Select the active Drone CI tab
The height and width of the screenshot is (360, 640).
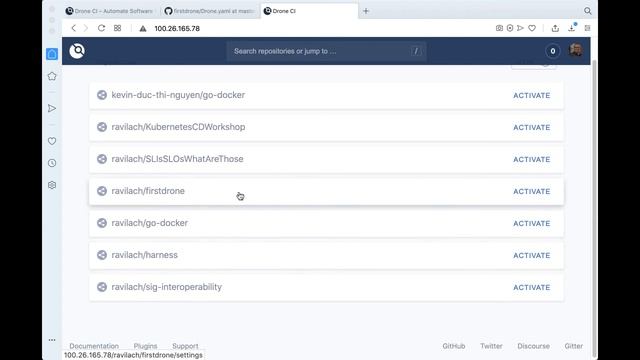pyautogui.click(x=309, y=11)
